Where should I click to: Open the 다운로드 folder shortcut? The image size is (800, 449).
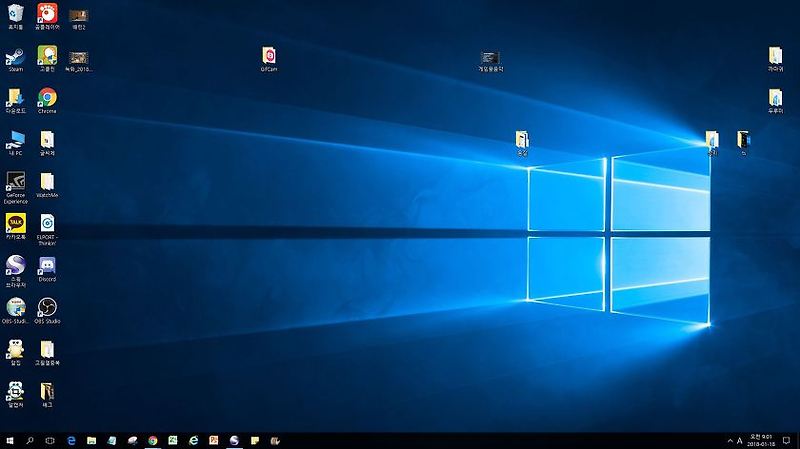pyautogui.click(x=16, y=100)
